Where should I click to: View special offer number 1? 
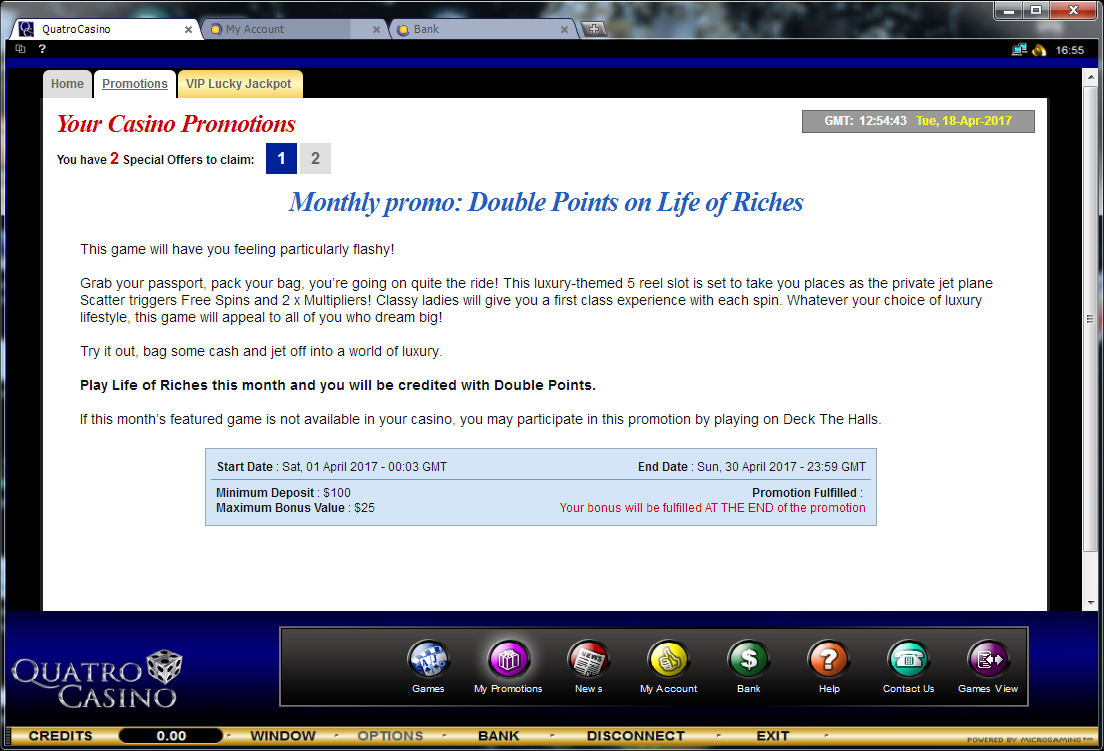click(x=281, y=158)
